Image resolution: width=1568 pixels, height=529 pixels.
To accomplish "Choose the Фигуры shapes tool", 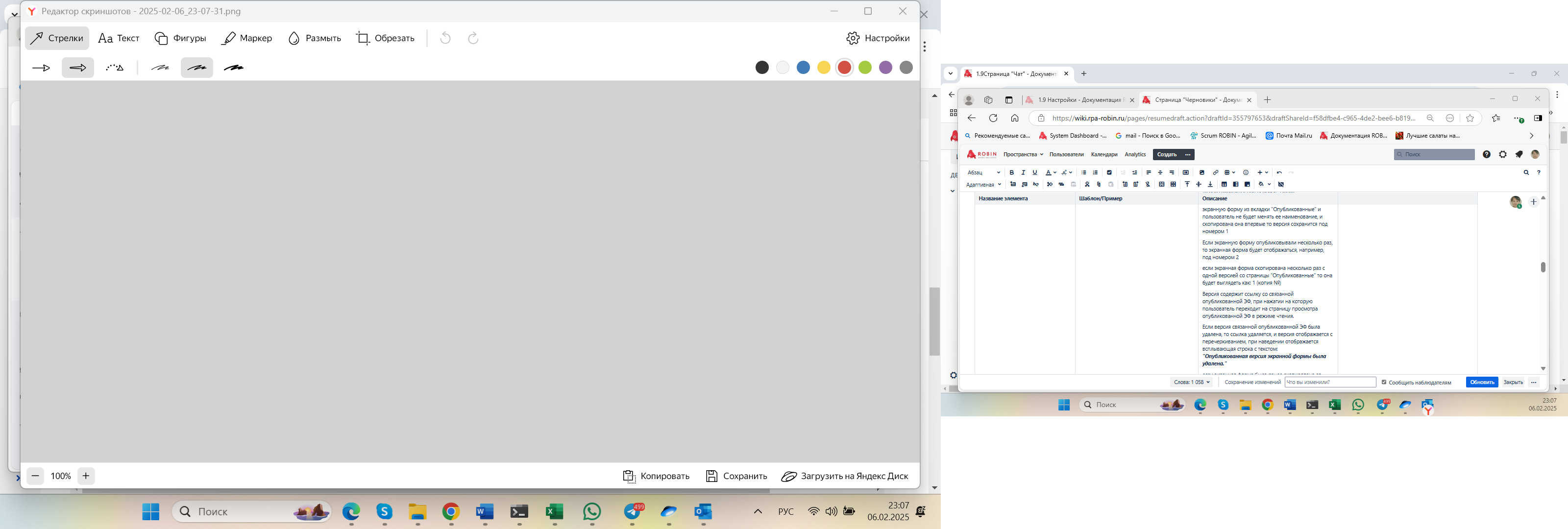I will click(x=180, y=38).
